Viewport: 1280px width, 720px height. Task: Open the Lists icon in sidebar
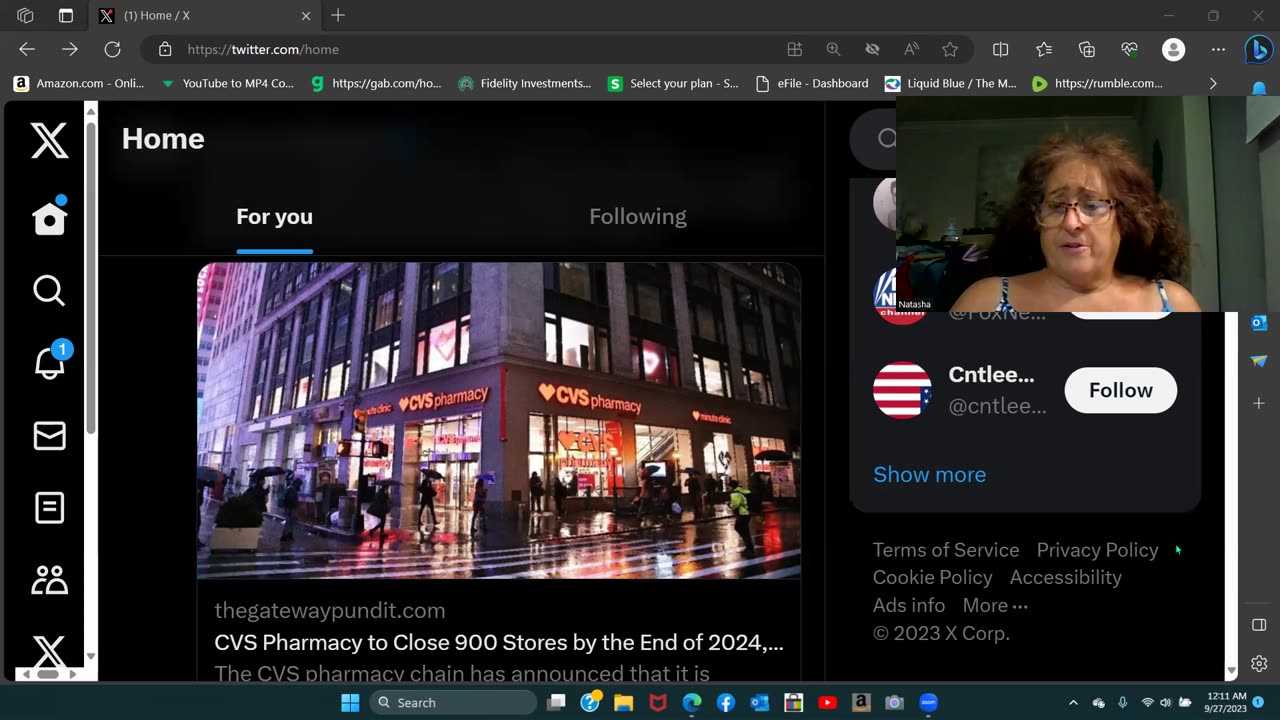(x=49, y=508)
